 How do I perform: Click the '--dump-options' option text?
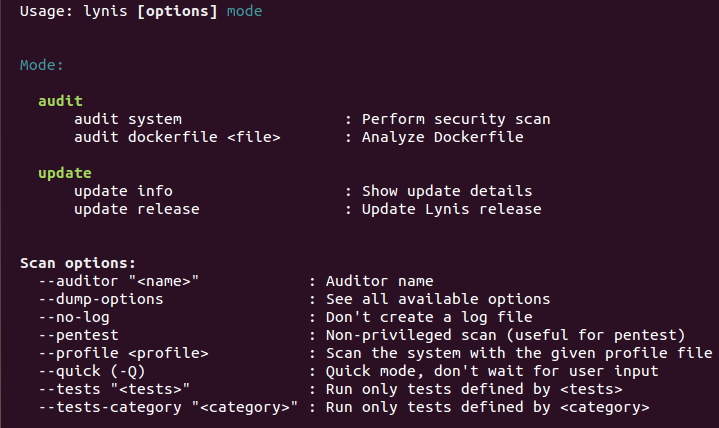pyautogui.click(x=101, y=299)
